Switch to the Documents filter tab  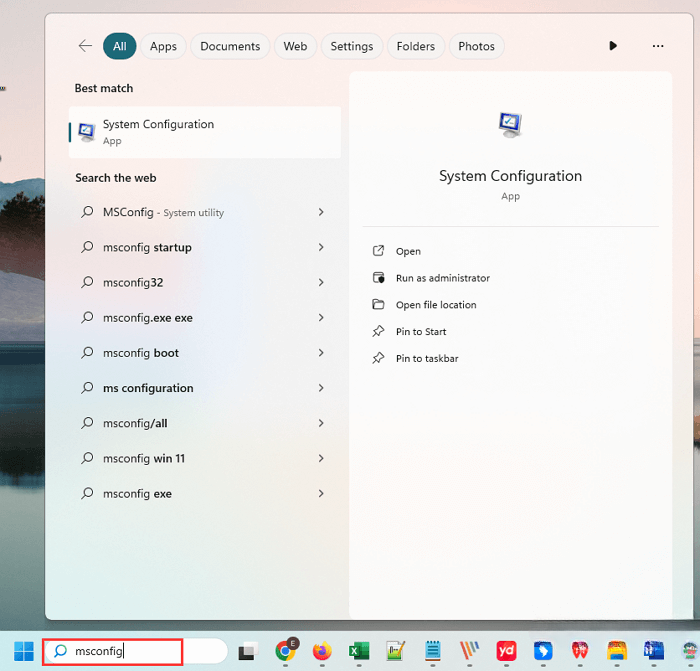[230, 46]
